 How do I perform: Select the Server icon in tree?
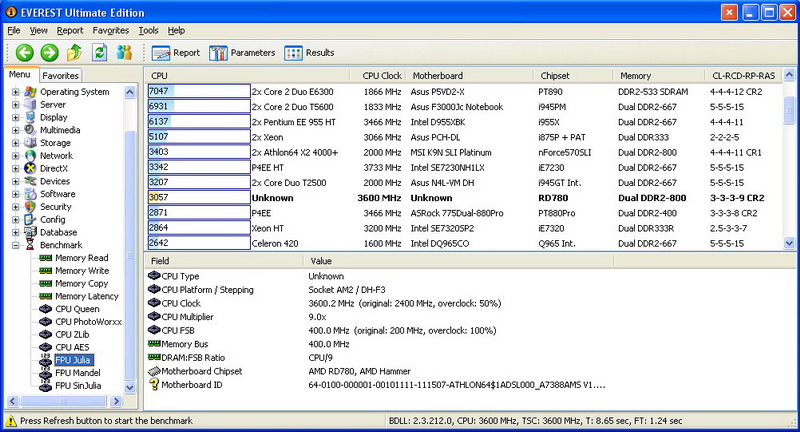(x=31, y=105)
